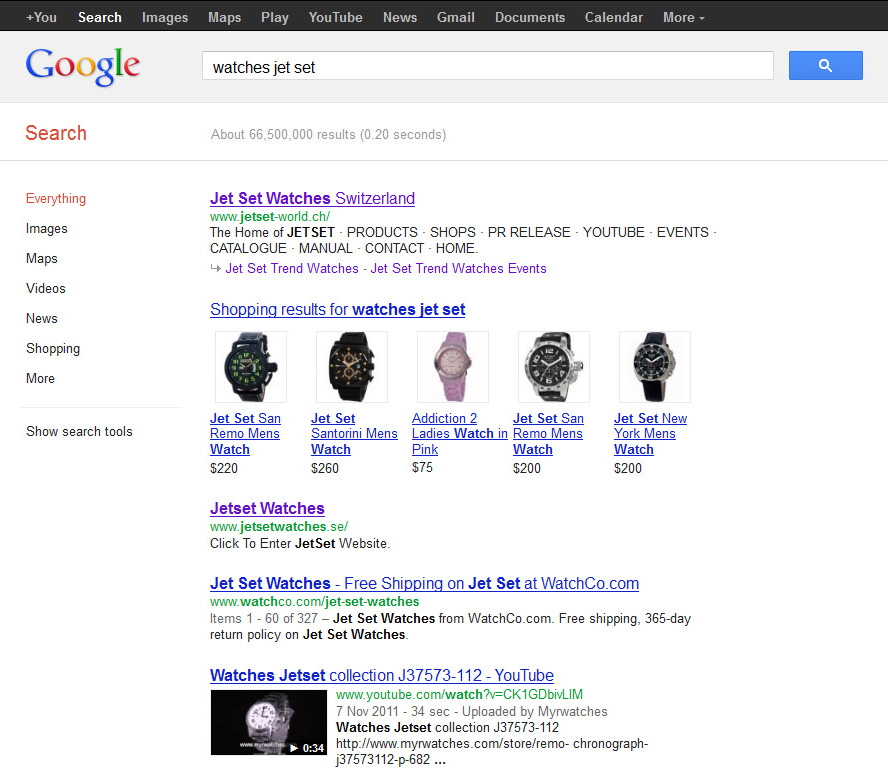Click the www.watchco.com/jet-set-watches URL
Image resolution: width=888 pixels, height=768 pixels.
pyautogui.click(x=314, y=601)
